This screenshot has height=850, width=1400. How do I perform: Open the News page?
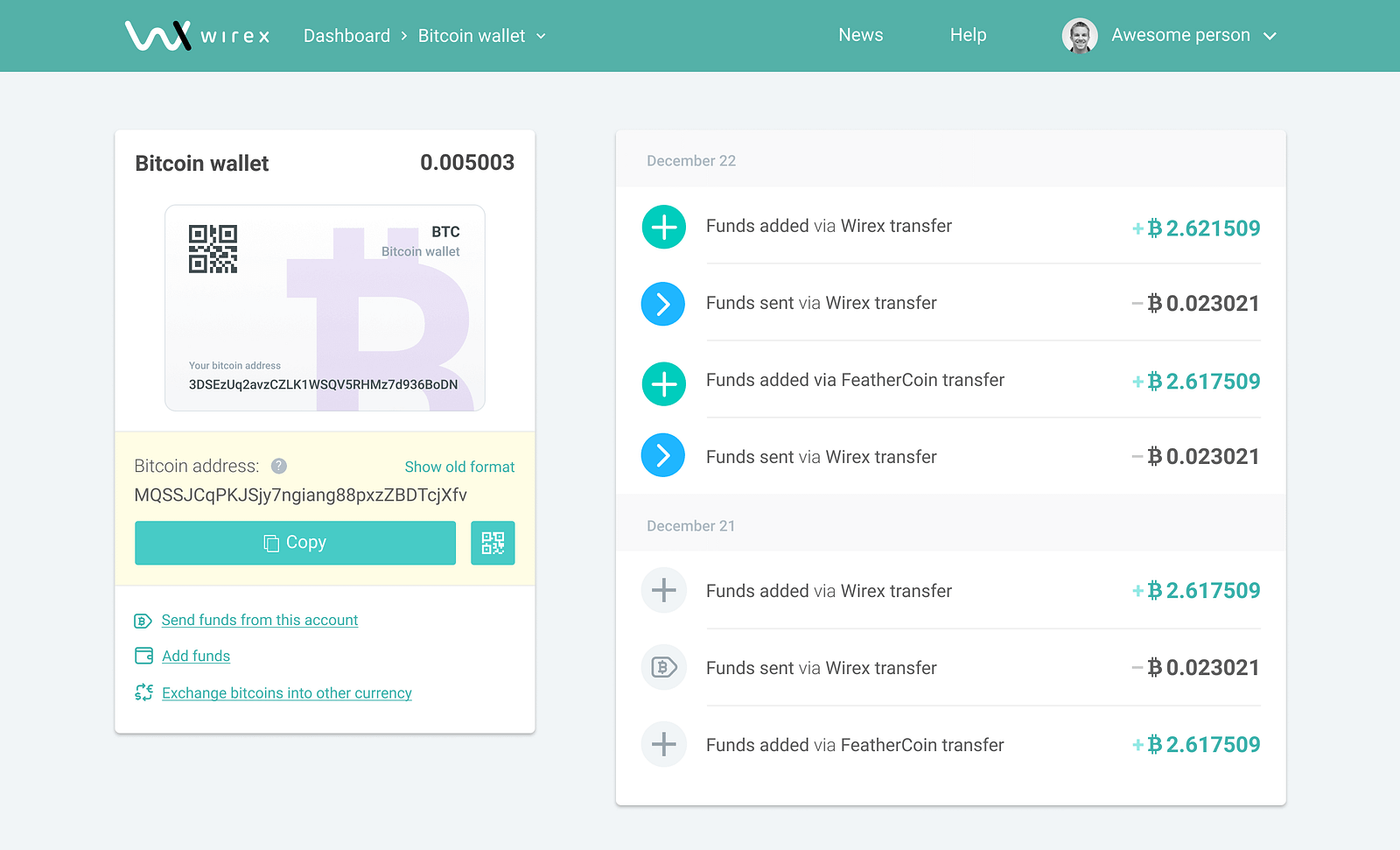[861, 35]
